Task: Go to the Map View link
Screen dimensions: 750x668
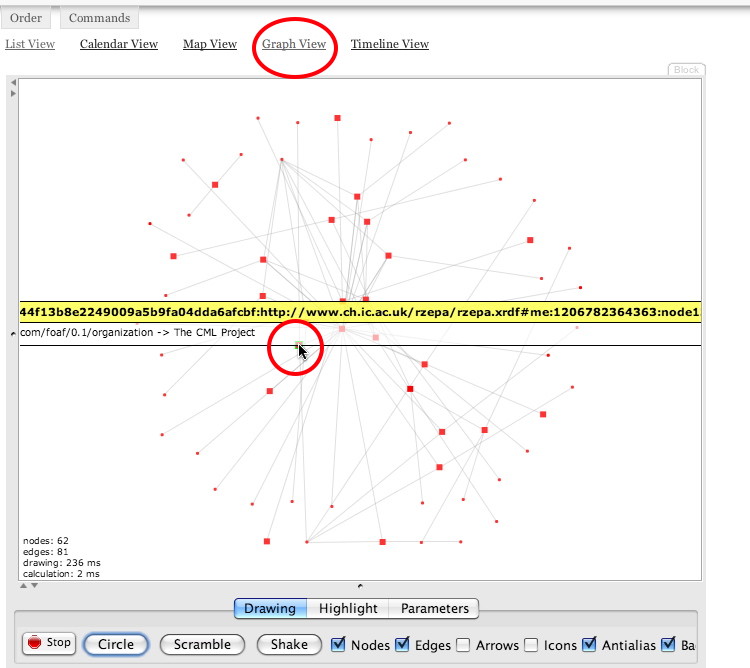Action: [x=209, y=44]
